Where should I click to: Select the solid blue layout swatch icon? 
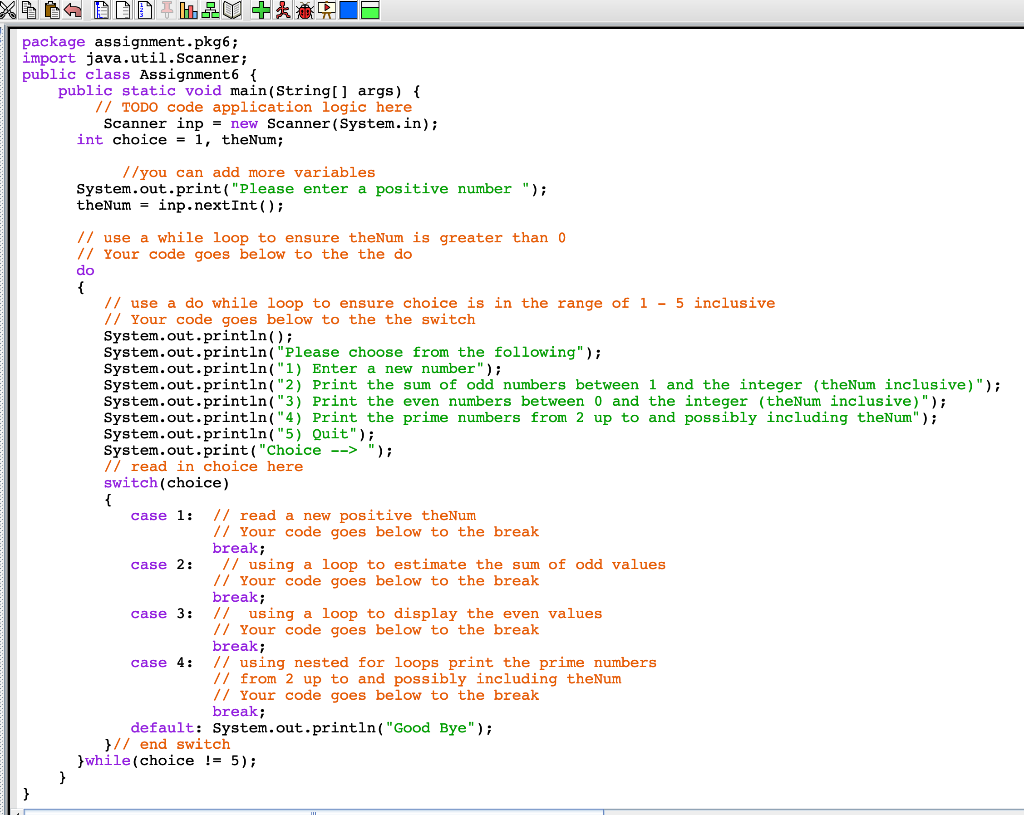348,10
